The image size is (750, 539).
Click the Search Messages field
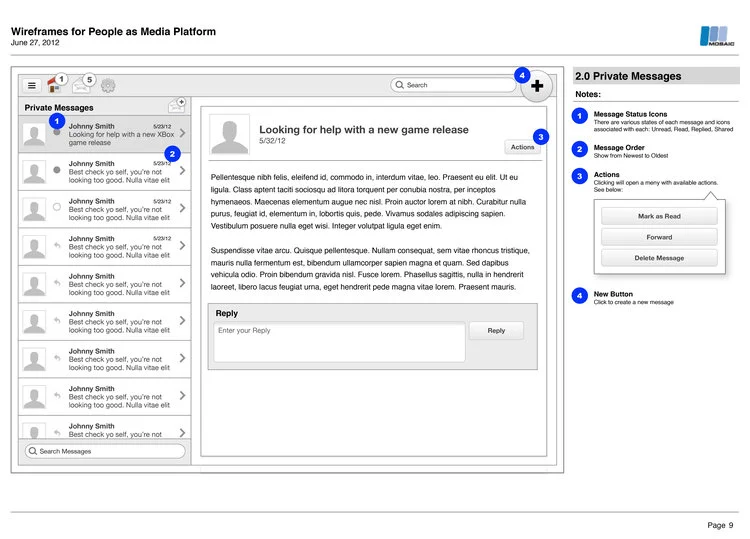click(105, 451)
